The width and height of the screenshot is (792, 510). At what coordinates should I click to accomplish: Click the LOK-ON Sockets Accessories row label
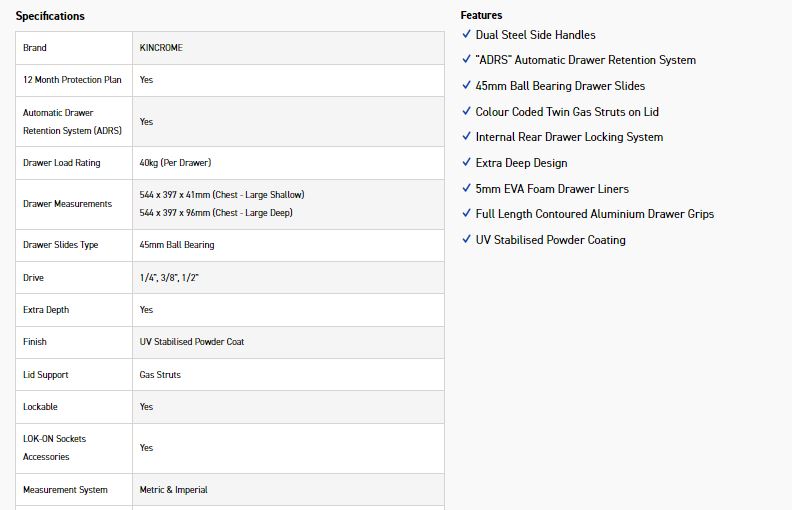[x=55, y=448]
